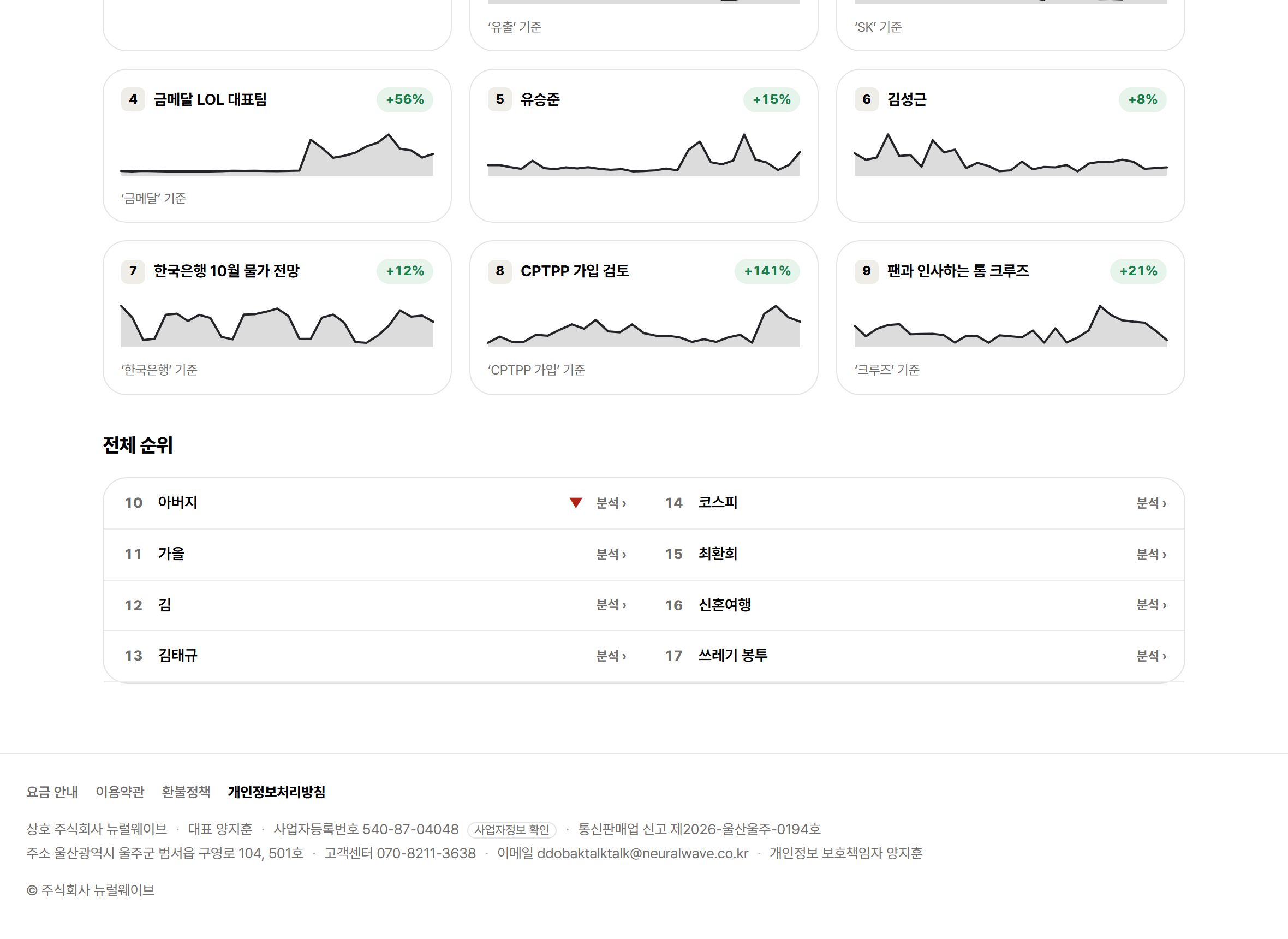Open 분석 for rank 13 김태규
The height and width of the screenshot is (939, 1288).
611,656
